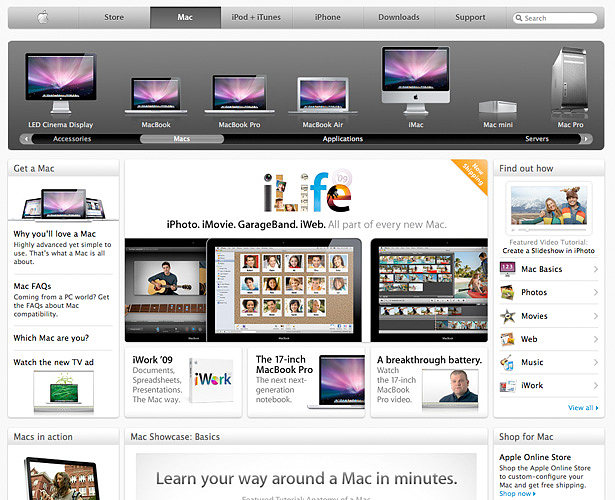The width and height of the screenshot is (615, 500).
Task: Open the Store tab
Action: [x=114, y=17]
